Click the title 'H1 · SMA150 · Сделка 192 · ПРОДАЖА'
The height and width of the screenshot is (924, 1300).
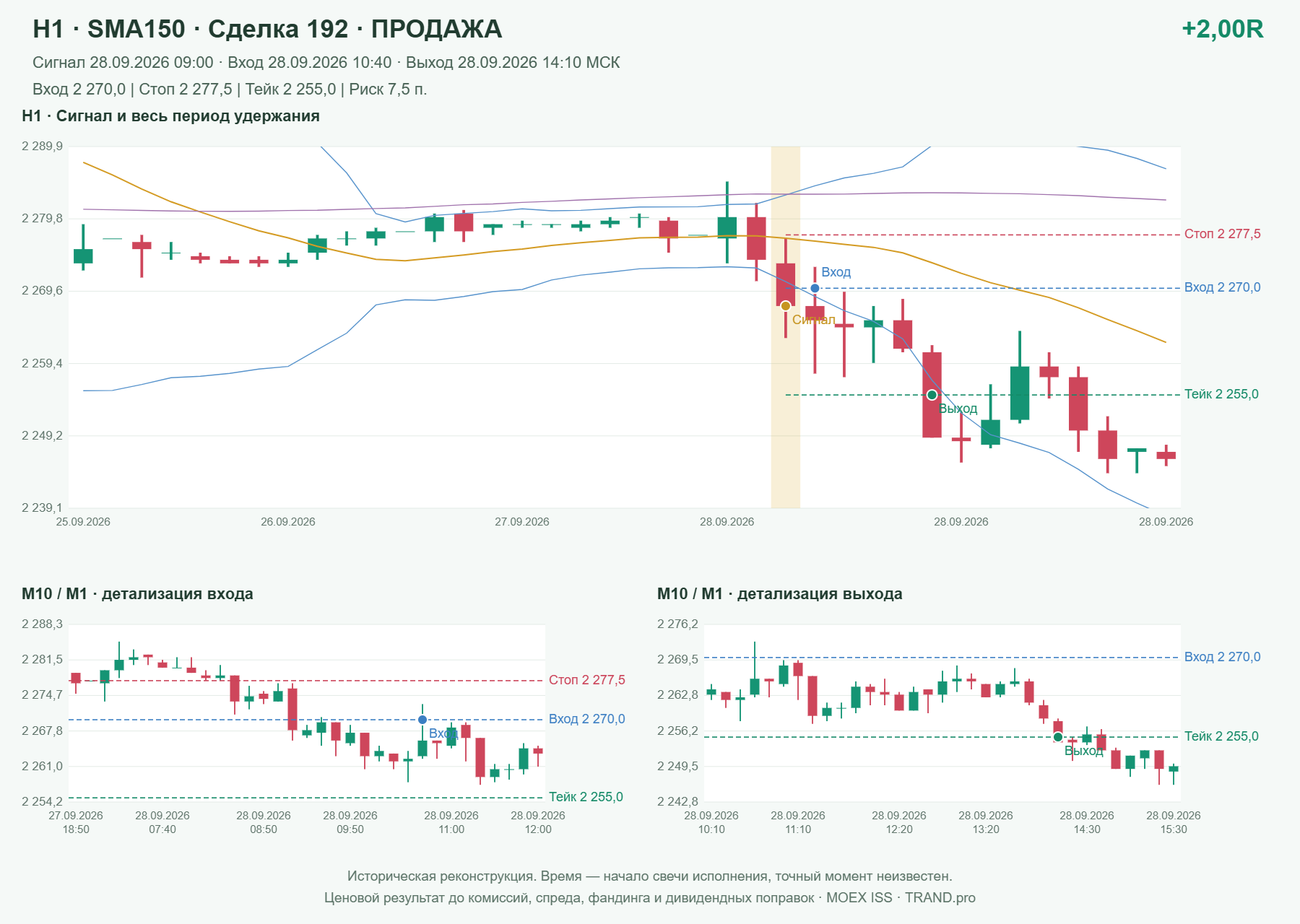tap(267, 29)
